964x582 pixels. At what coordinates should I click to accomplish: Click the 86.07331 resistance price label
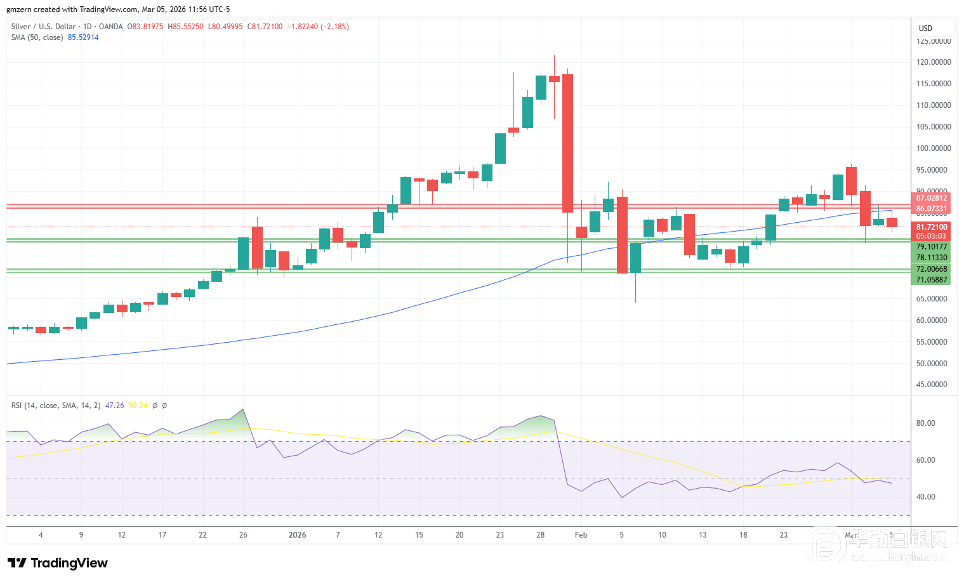(933, 208)
